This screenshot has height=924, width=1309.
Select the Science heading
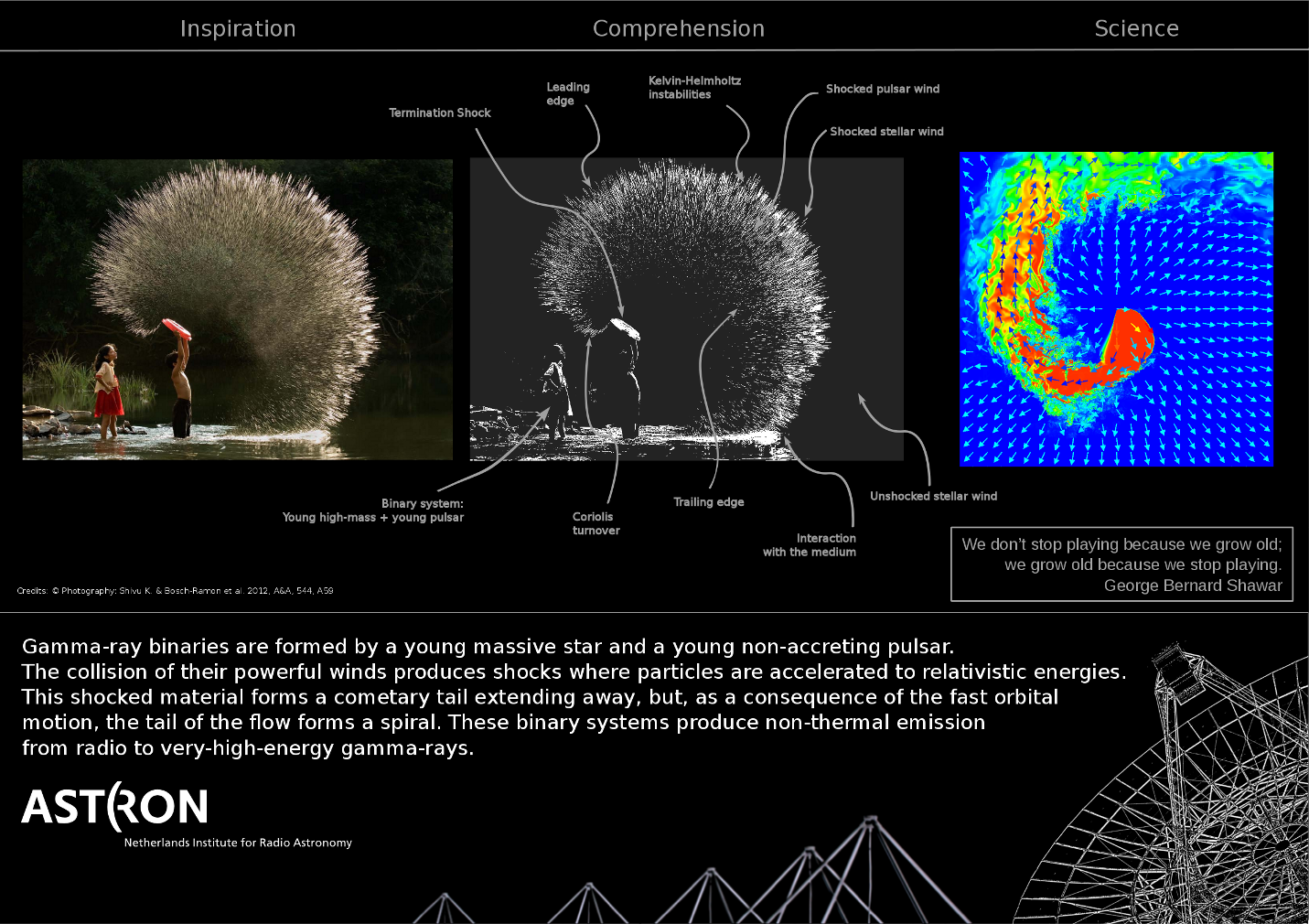coord(1136,28)
